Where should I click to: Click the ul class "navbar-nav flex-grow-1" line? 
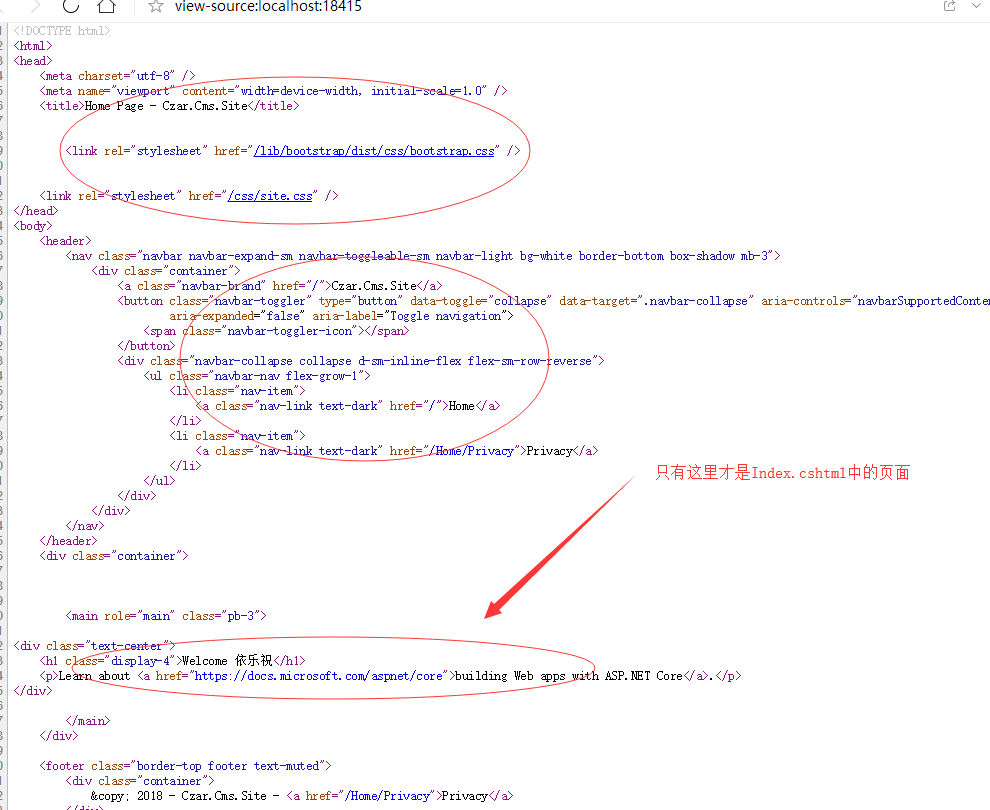(257, 376)
